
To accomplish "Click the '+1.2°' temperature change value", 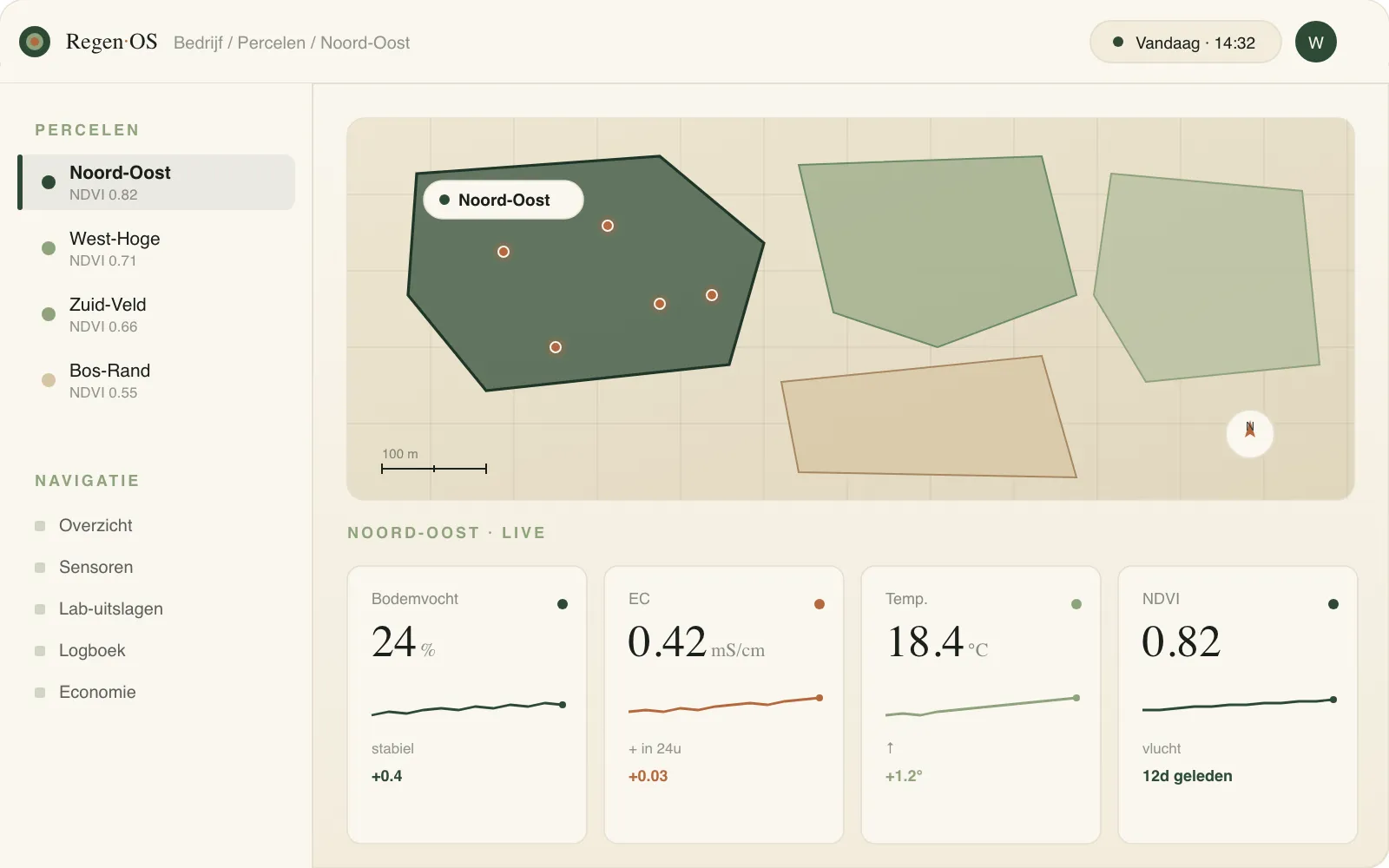I will [904, 776].
